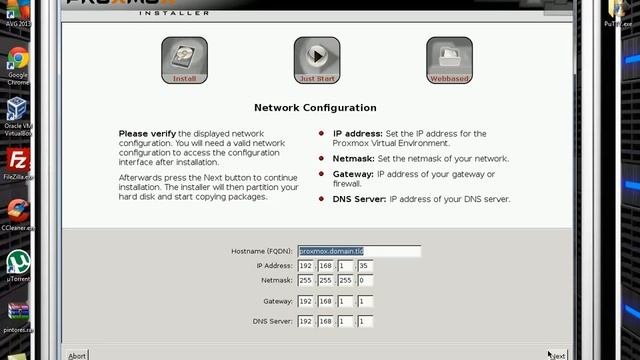This screenshot has height=360, width=640.
Task: Click the Install hard disk icon
Action: (184, 60)
